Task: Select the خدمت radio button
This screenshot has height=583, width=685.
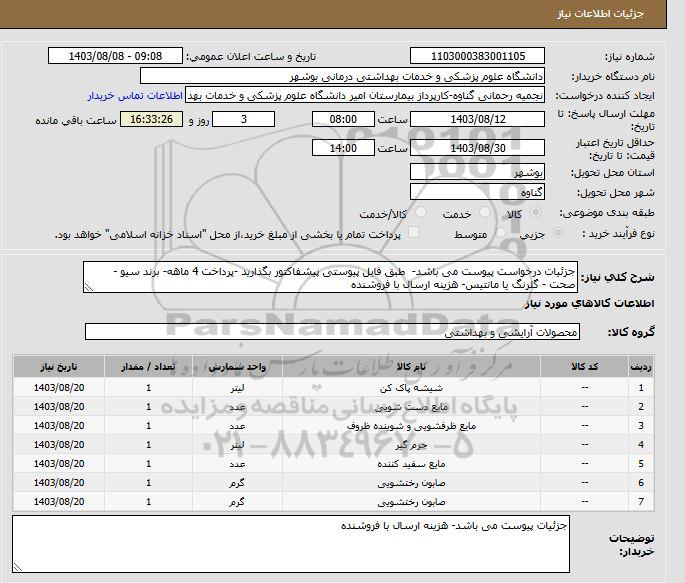Action: [x=484, y=213]
